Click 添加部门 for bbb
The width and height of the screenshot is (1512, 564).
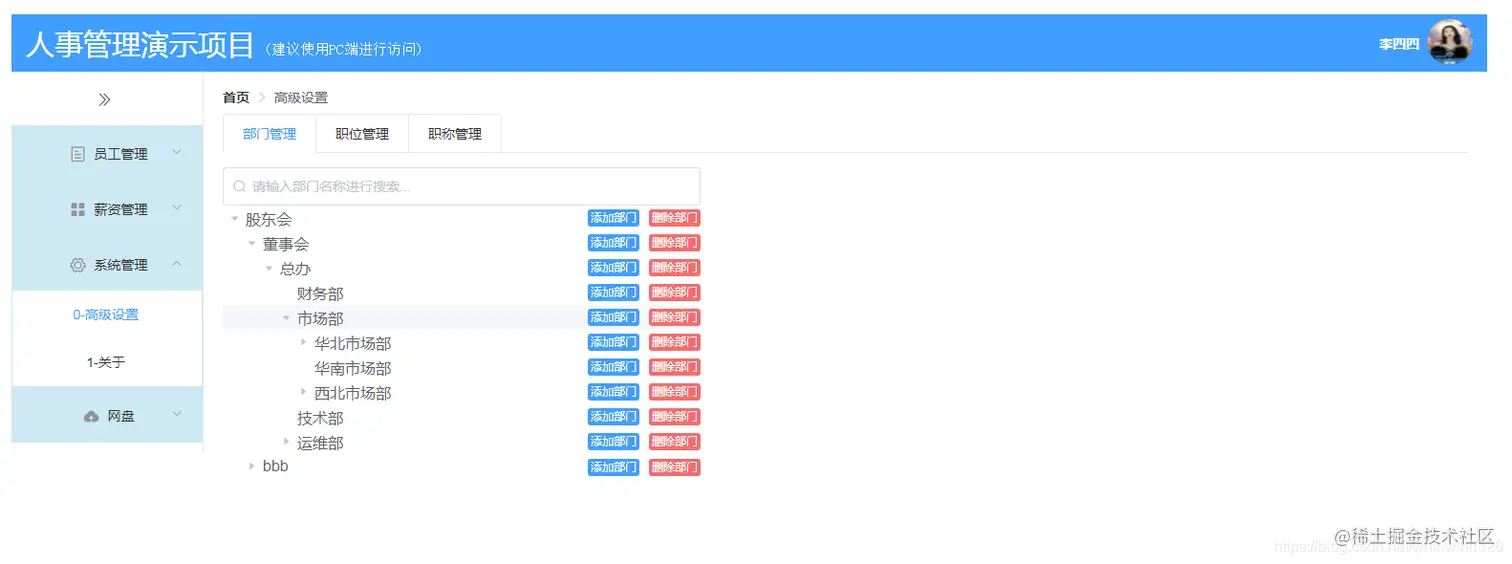[x=613, y=467]
